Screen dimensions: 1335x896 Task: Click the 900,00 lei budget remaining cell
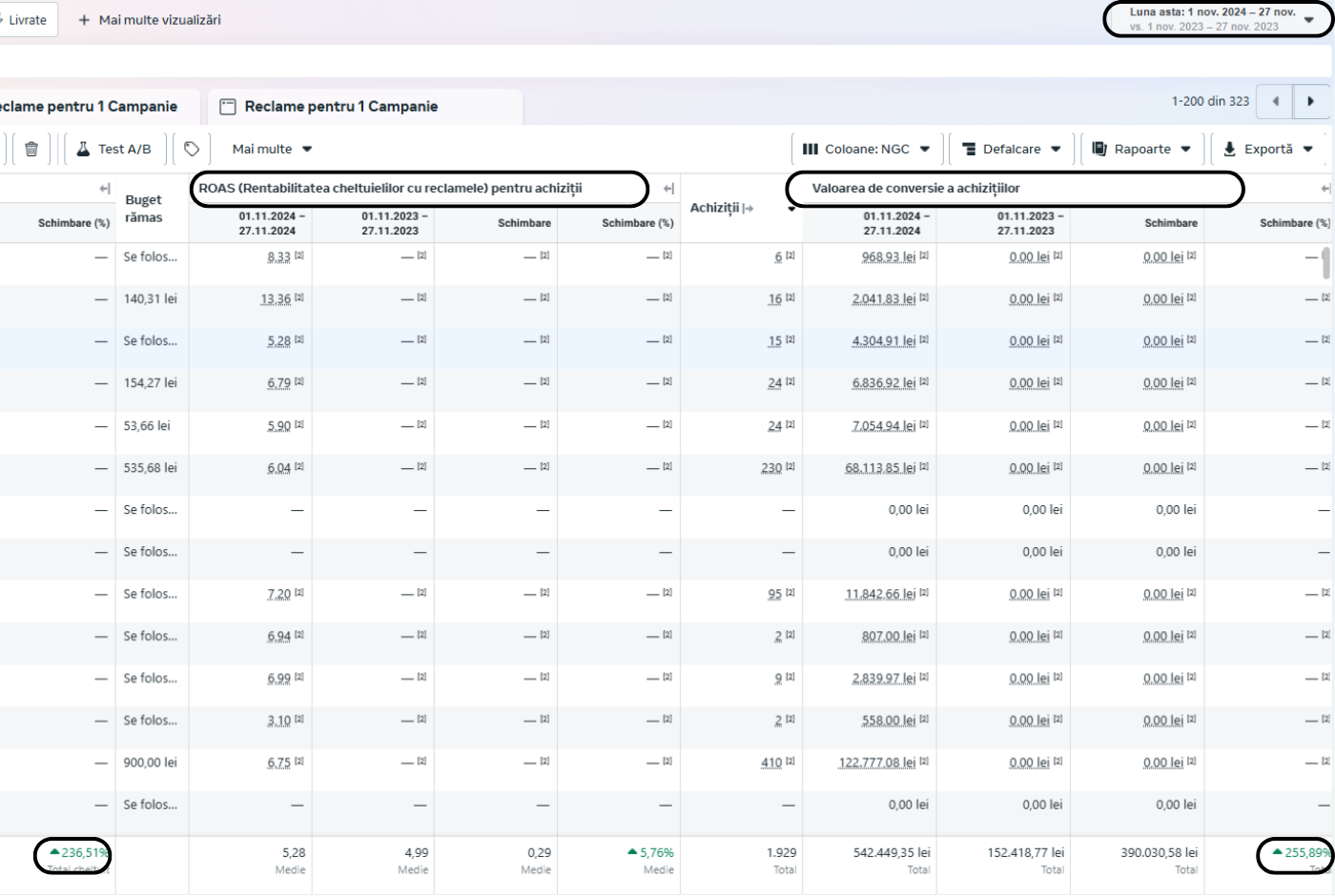tap(150, 763)
